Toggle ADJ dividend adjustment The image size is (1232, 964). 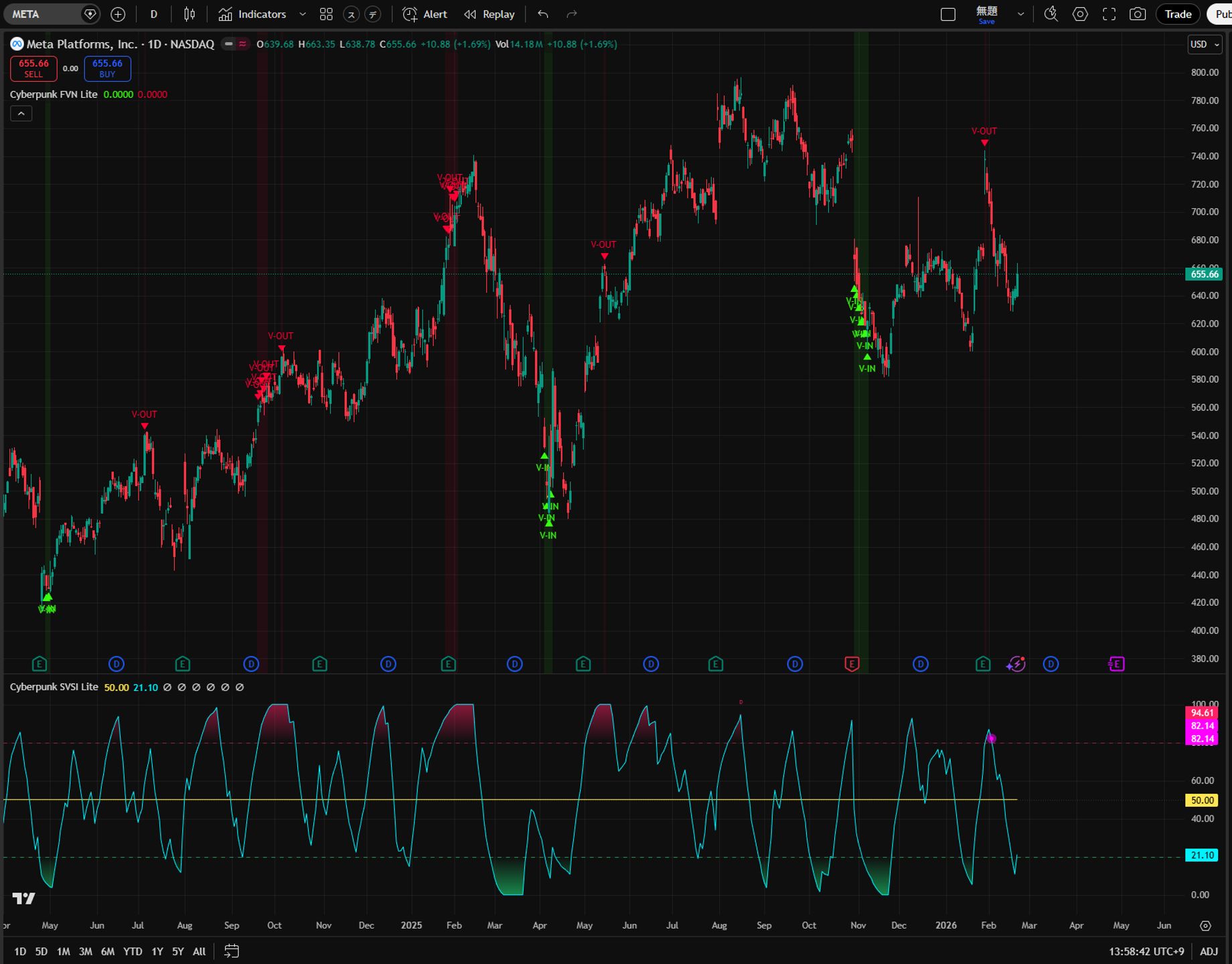(1209, 951)
